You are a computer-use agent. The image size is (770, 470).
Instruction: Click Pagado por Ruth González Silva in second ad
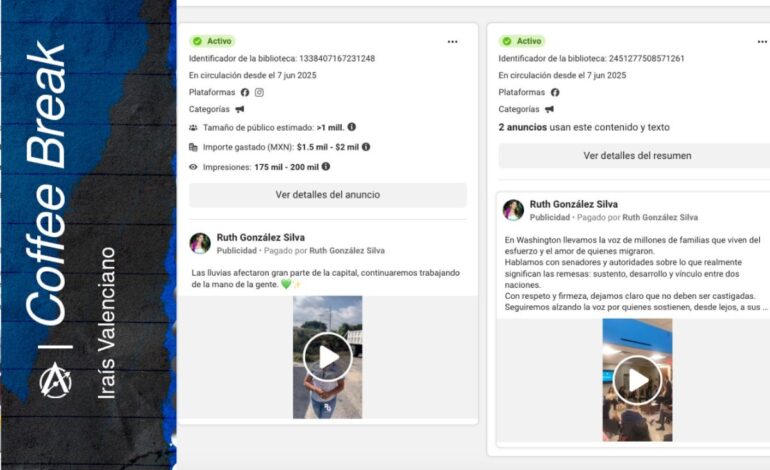pyautogui.click(x=637, y=218)
